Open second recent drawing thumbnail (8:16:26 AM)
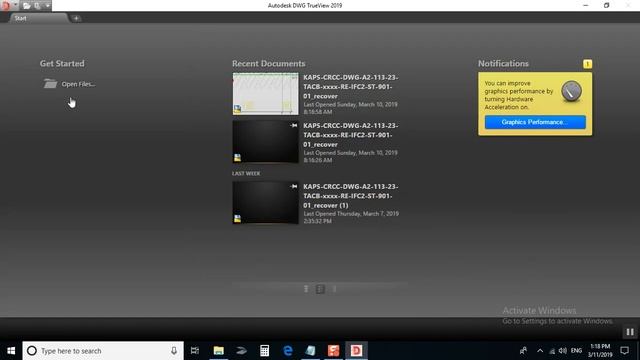This screenshot has height=360, width=640. click(265, 142)
